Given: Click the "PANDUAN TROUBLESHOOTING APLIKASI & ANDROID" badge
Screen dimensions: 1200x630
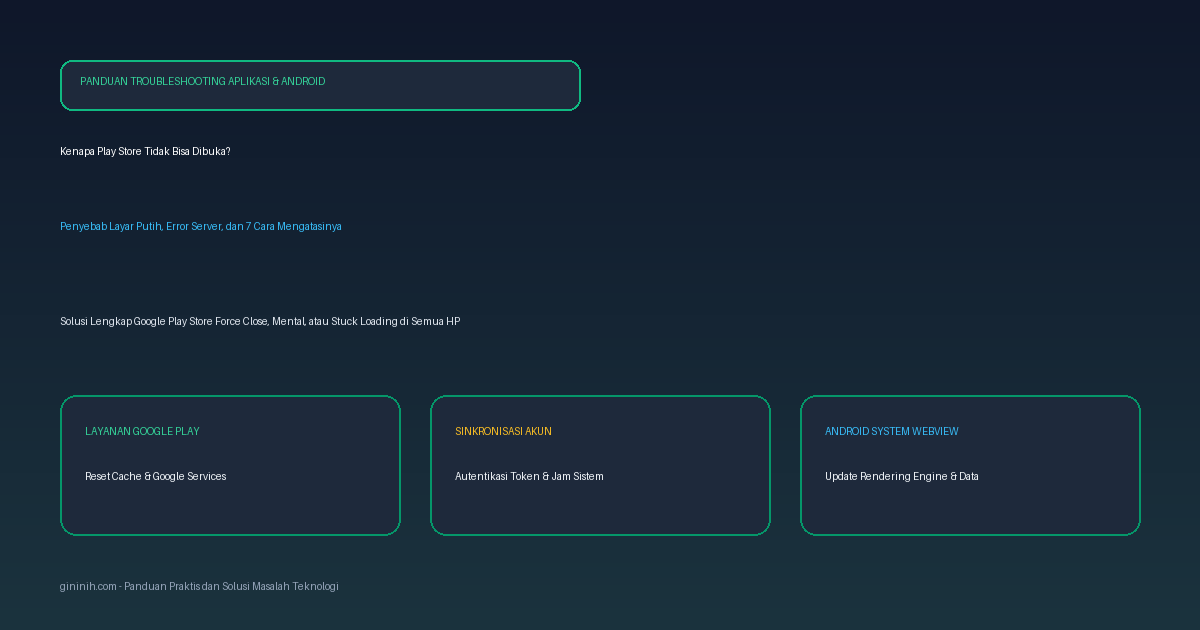Looking at the screenshot, I should click(320, 85).
